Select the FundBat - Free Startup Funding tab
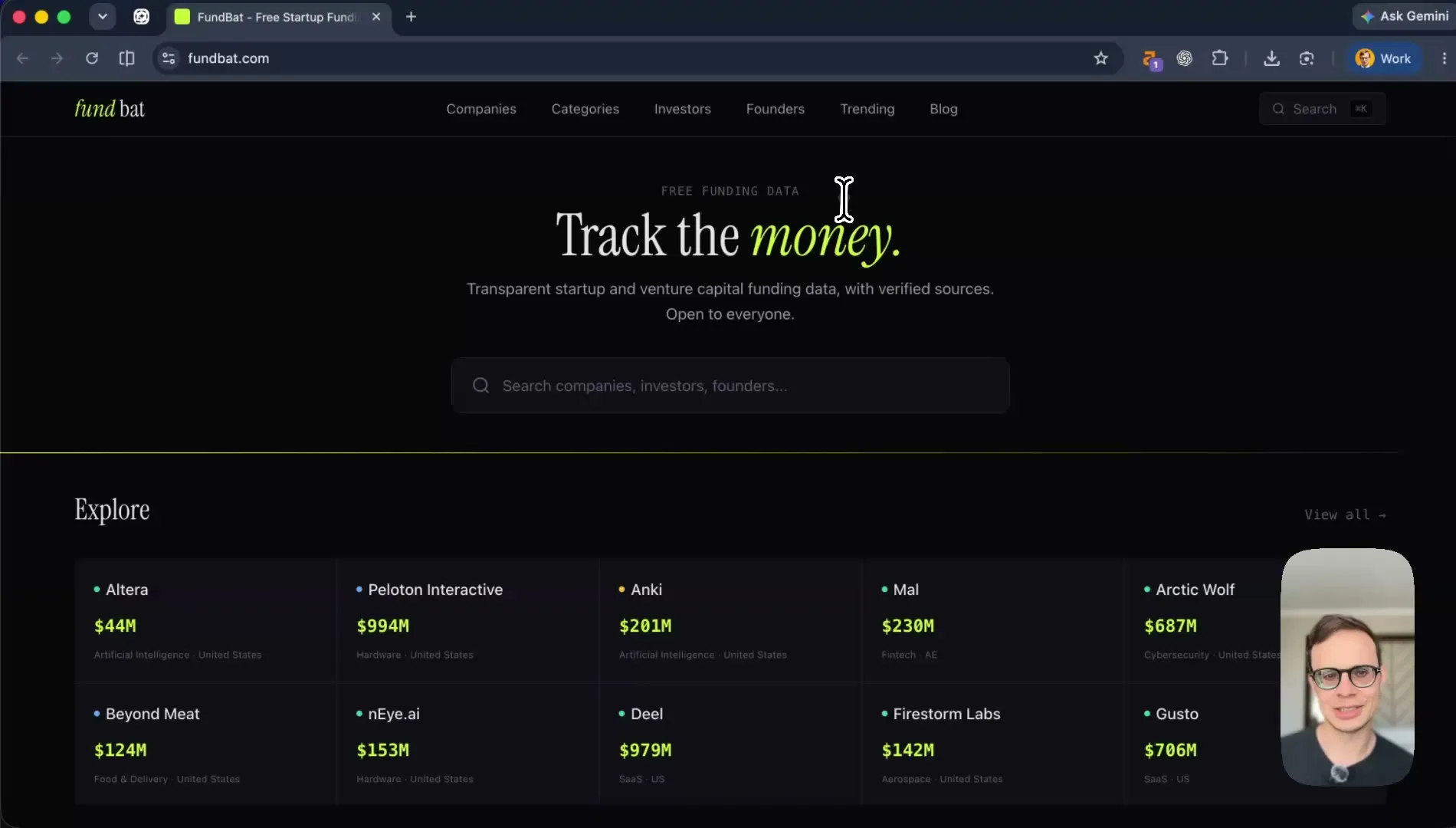 [x=277, y=17]
